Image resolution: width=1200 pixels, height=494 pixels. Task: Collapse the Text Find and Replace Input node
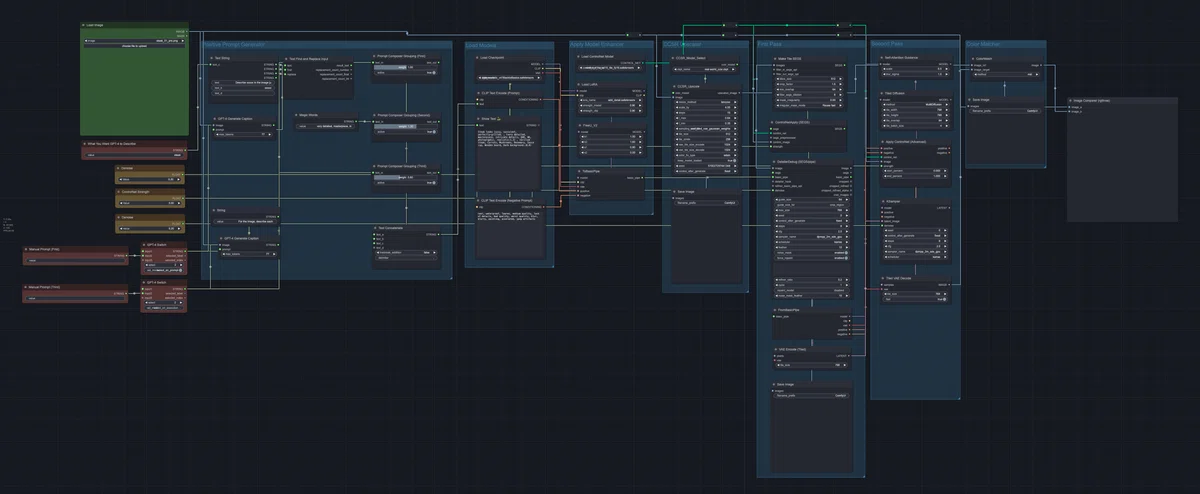coord(286,59)
